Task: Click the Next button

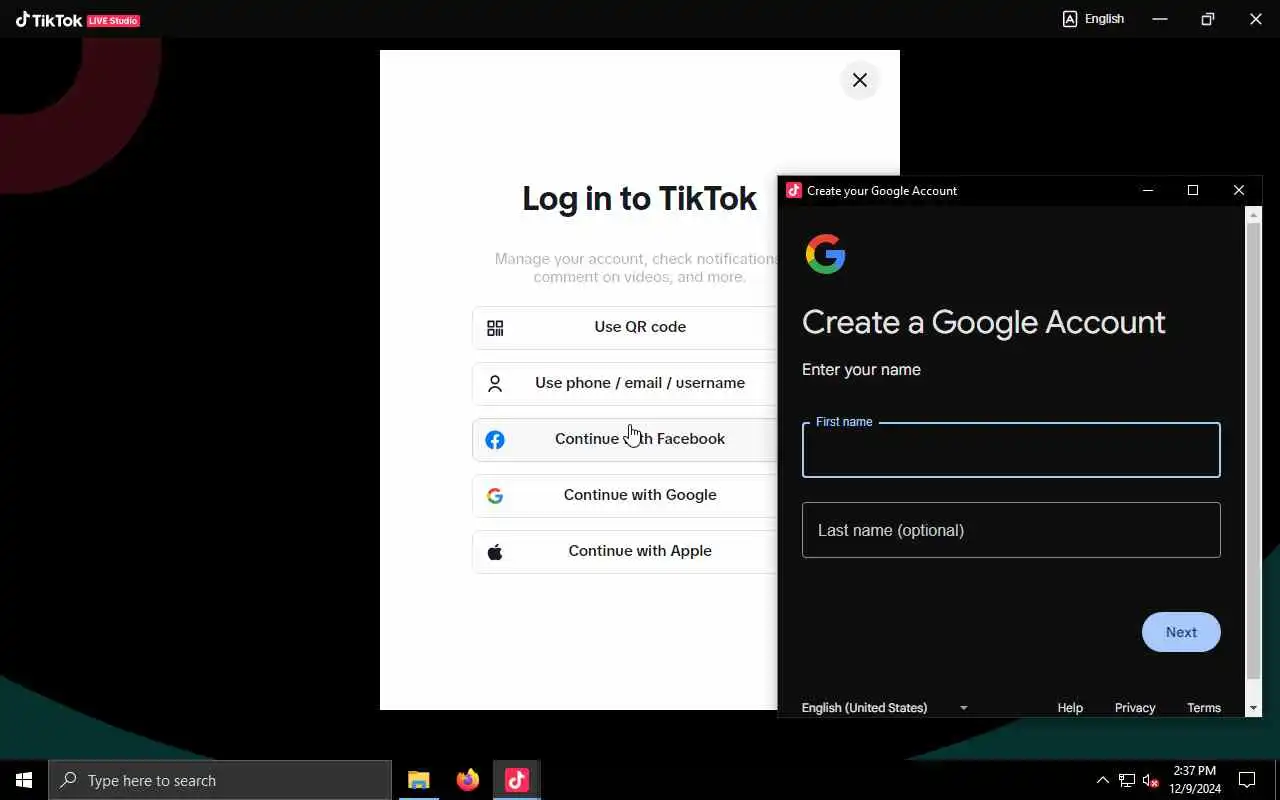Action: point(1181,632)
